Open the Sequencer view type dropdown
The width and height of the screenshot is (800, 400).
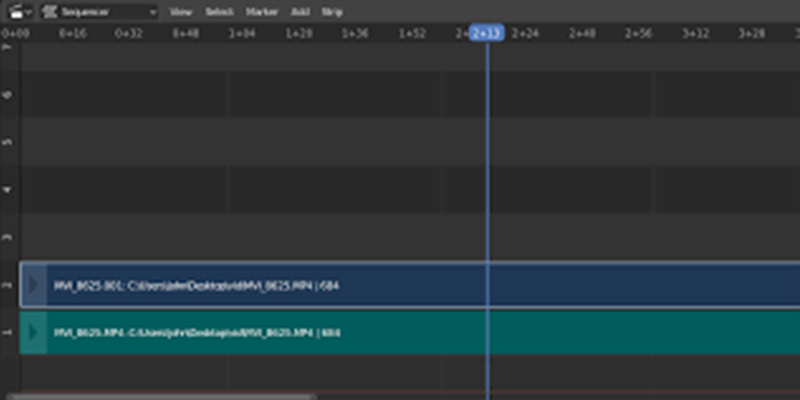pos(100,11)
